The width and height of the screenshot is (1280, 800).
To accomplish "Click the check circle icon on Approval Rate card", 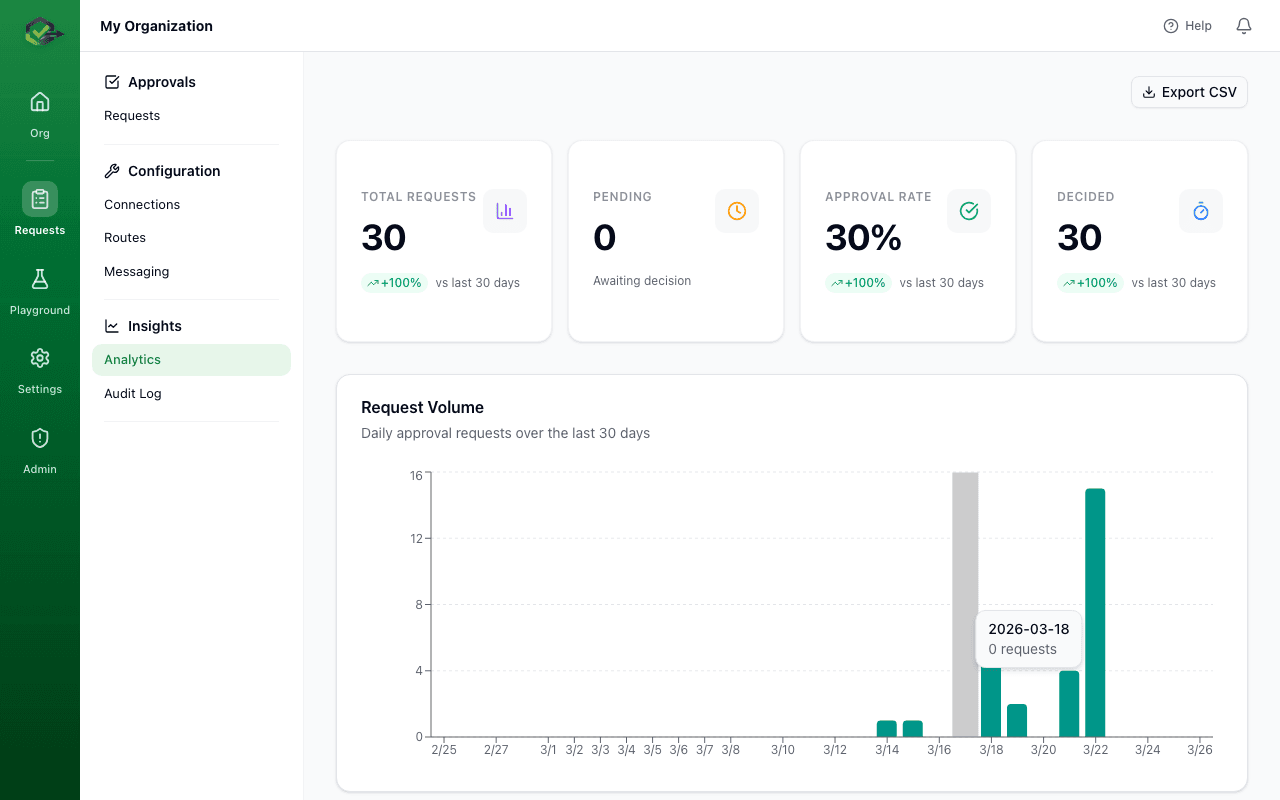I will click(968, 210).
